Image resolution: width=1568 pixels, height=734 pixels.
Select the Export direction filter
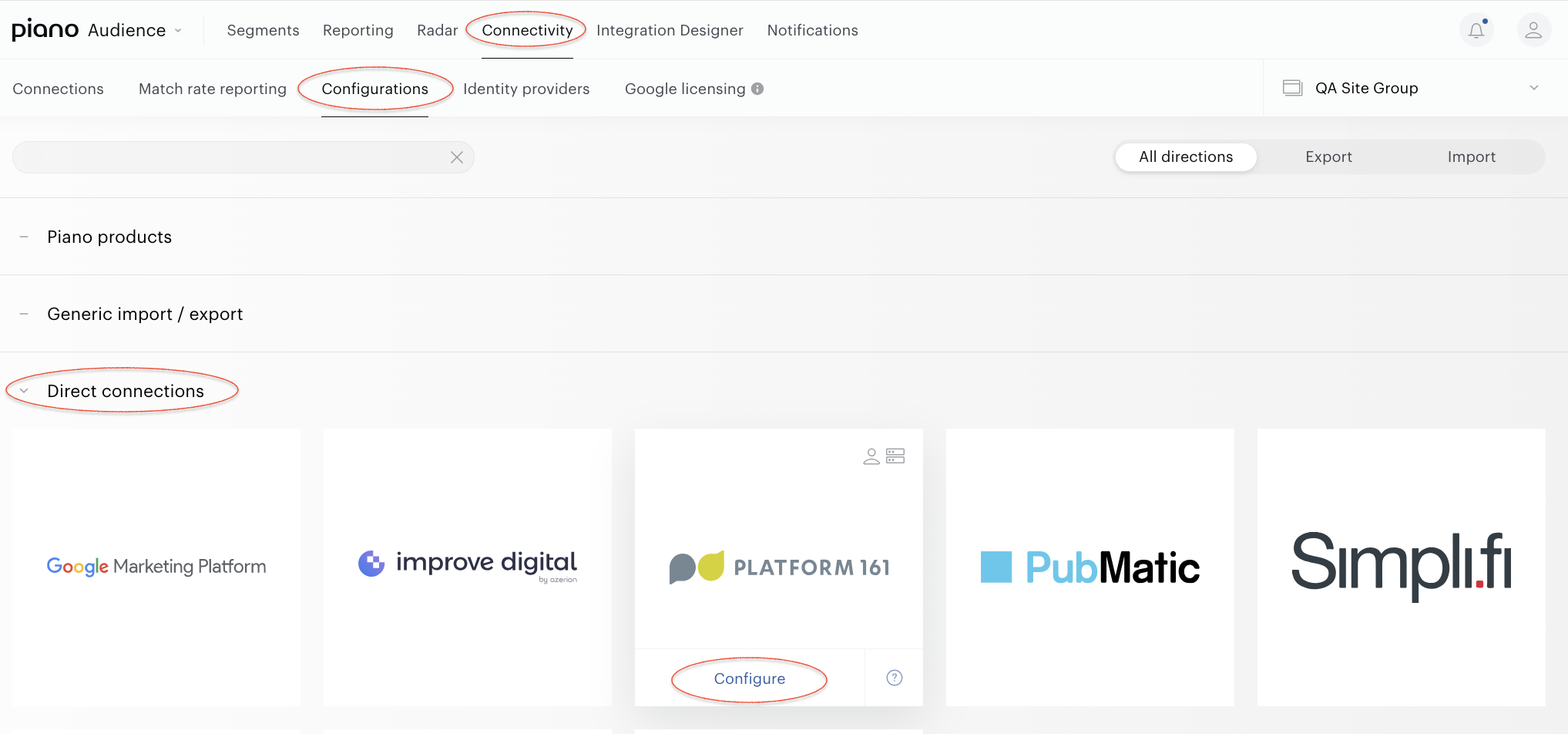pyautogui.click(x=1328, y=157)
